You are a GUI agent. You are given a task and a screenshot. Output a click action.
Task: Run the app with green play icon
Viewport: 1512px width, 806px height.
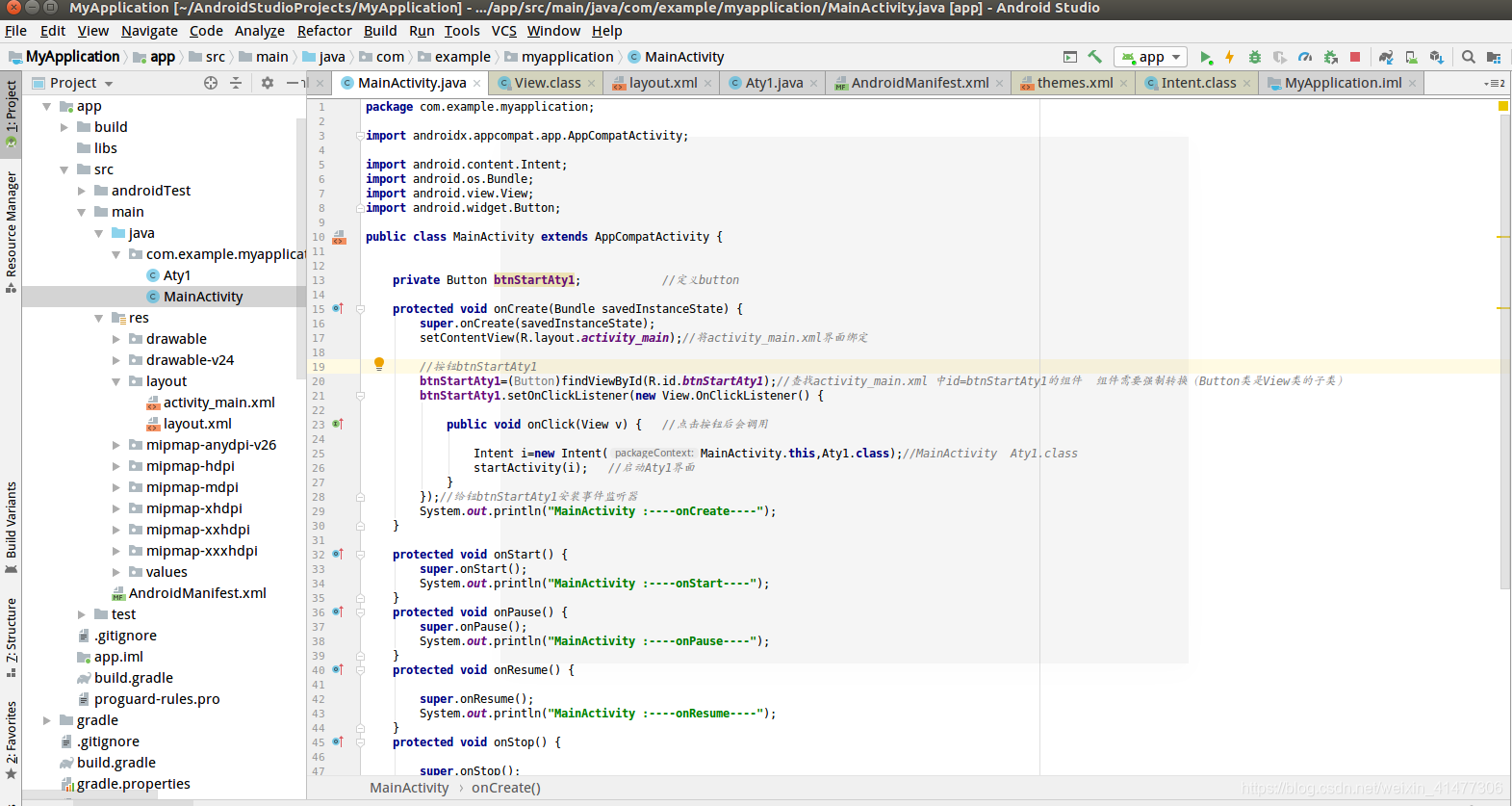(1206, 57)
